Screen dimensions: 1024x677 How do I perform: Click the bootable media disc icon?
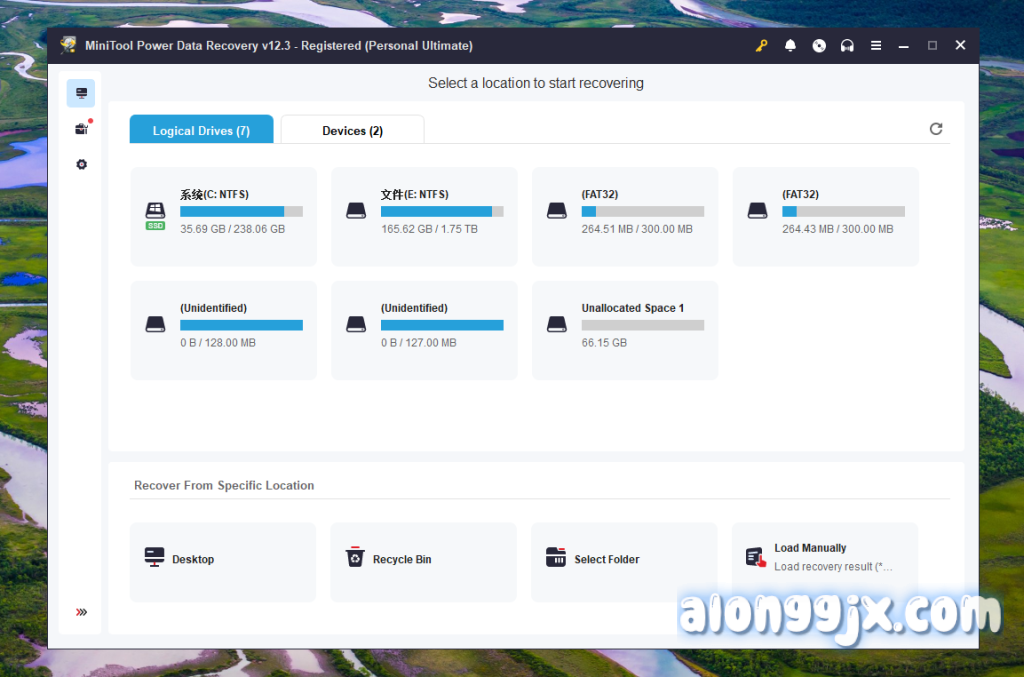[819, 46]
